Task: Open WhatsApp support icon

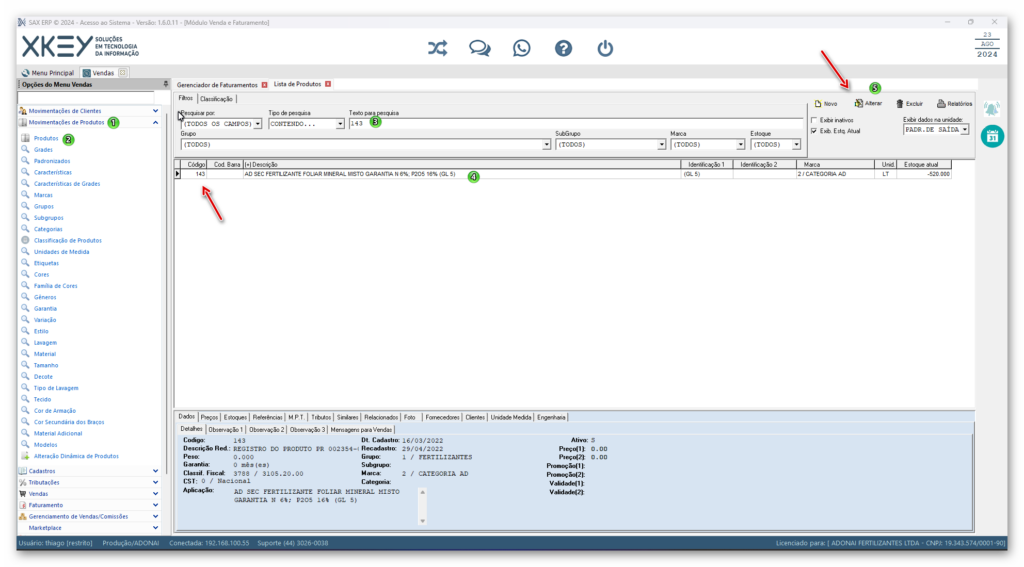Action: coord(521,48)
